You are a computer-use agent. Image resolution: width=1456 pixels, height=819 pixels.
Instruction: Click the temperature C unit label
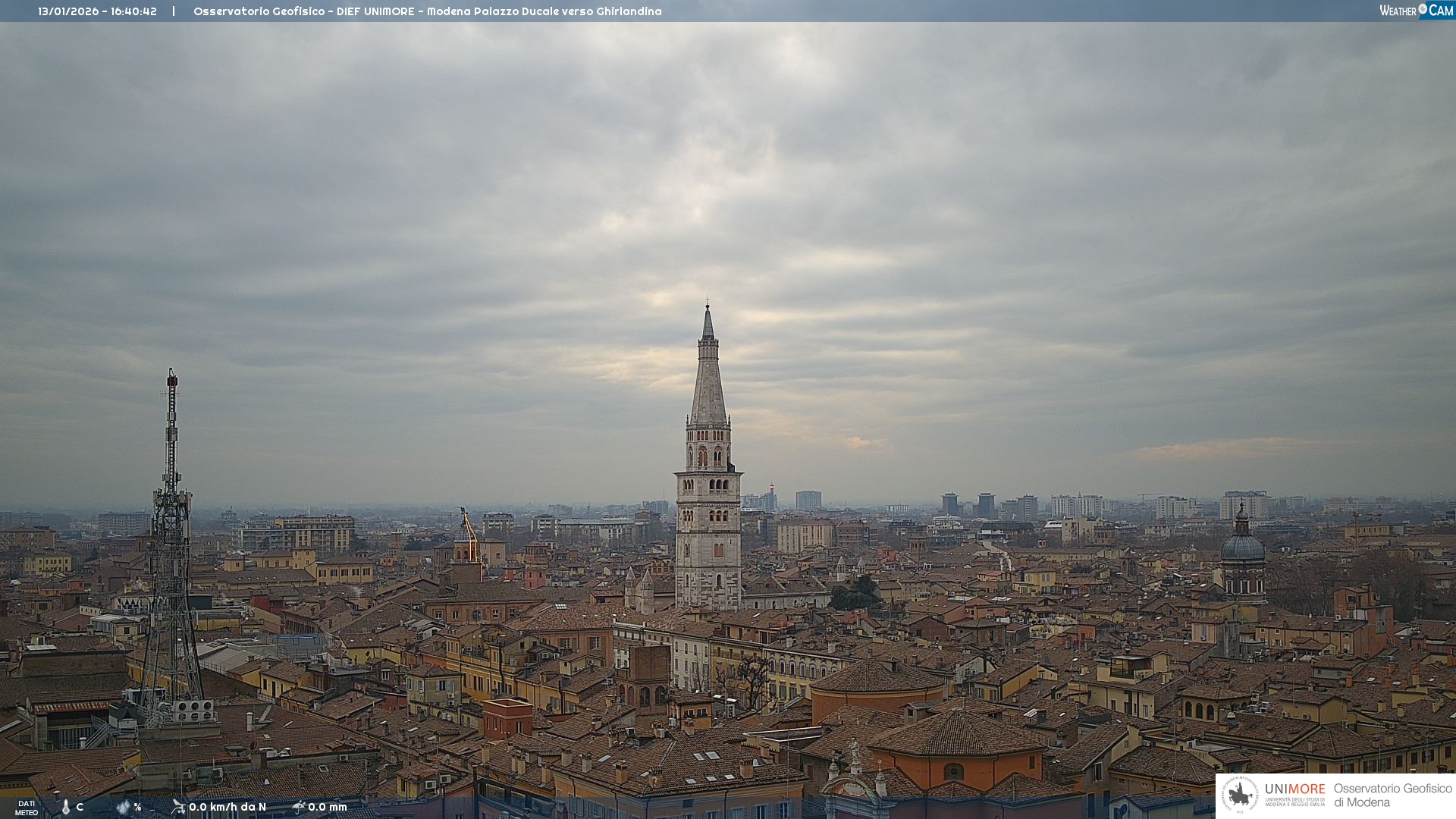tap(80, 807)
